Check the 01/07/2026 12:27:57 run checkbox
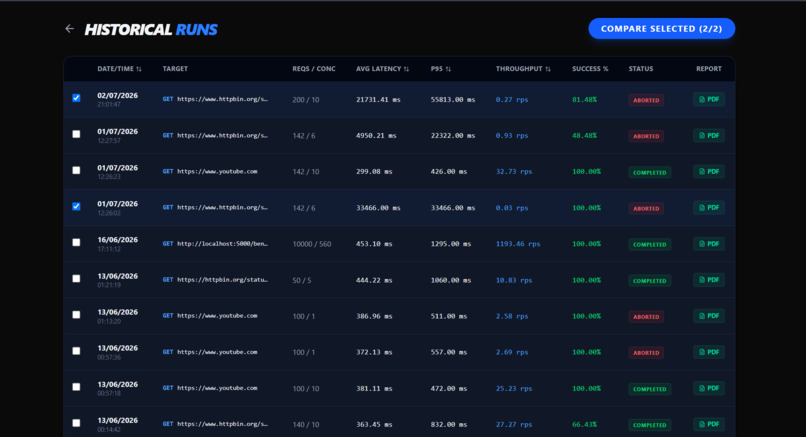 point(76,134)
